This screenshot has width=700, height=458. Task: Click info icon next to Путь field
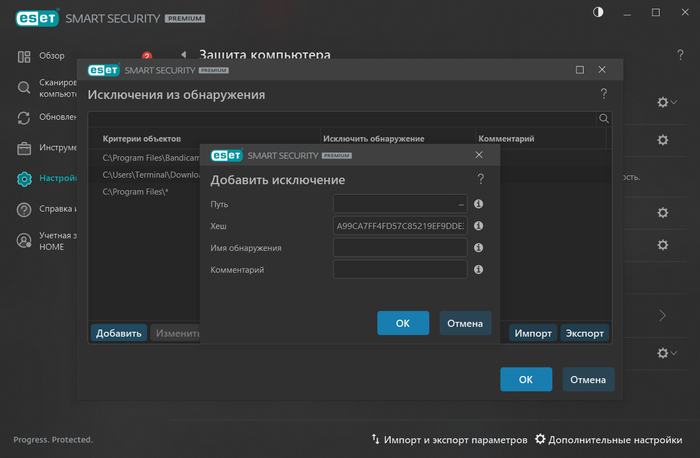[x=478, y=204]
